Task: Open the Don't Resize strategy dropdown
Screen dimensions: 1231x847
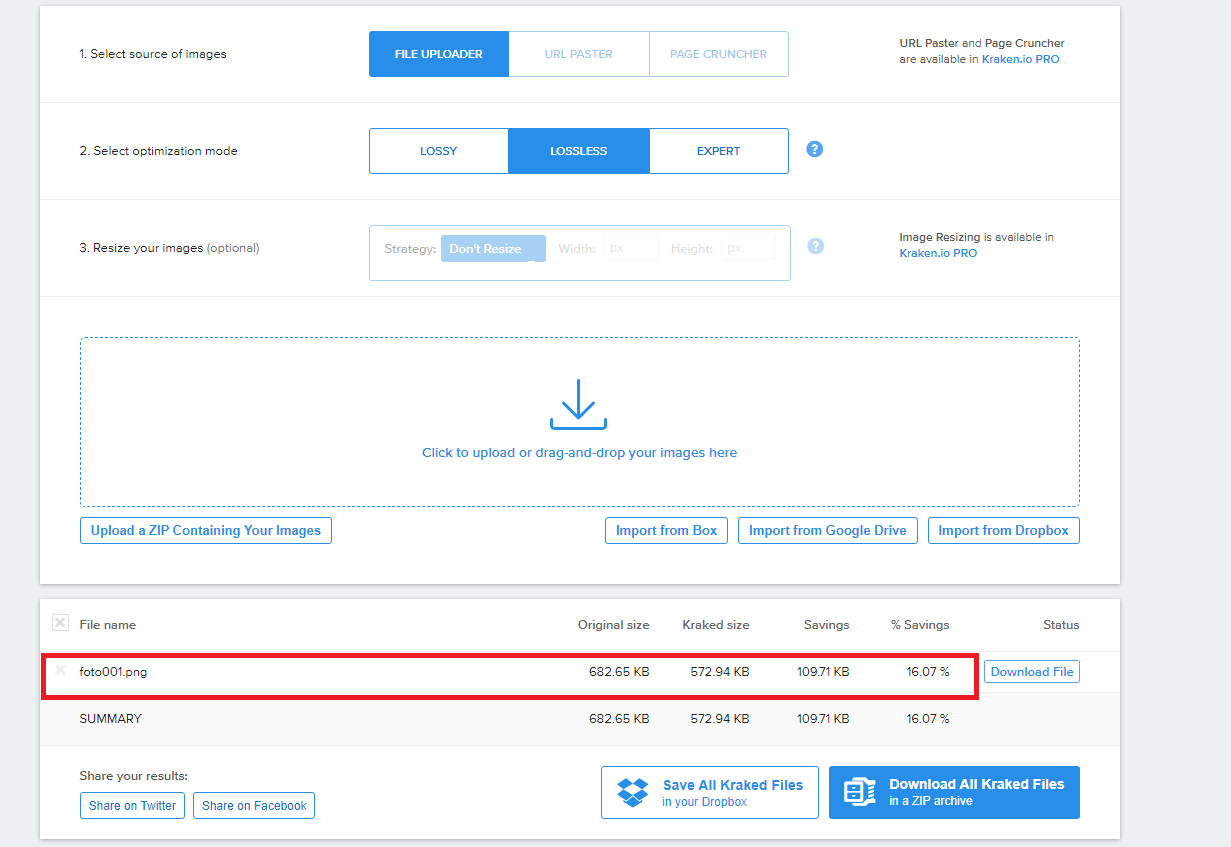Action: point(493,249)
